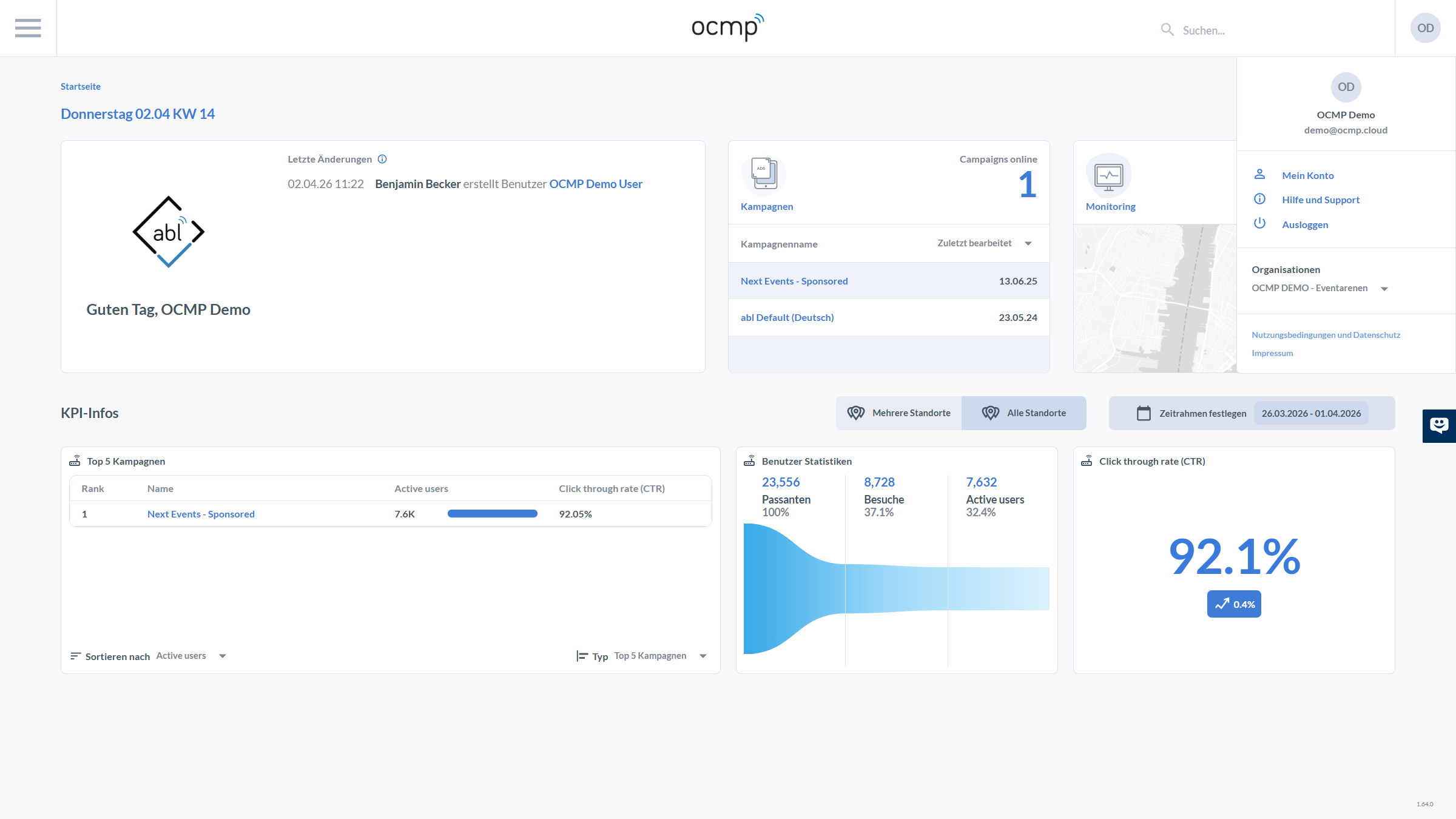
Task: Click the Active users progress bar
Action: point(492,514)
